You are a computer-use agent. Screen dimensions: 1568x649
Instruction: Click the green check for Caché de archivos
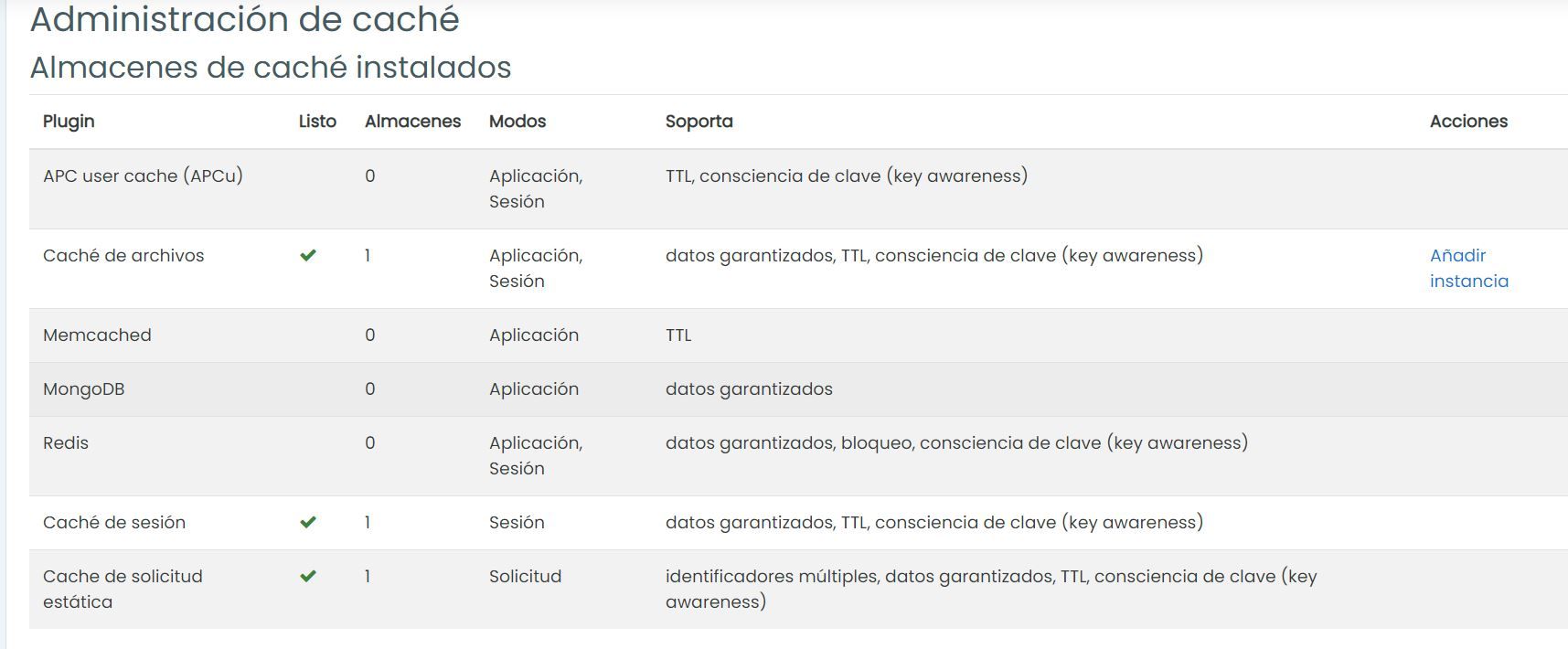[308, 256]
